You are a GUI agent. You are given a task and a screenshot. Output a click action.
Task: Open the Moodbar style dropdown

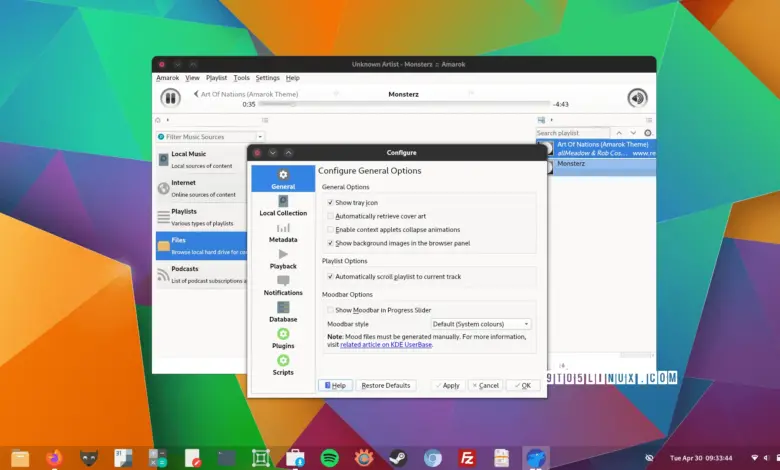[481, 324]
